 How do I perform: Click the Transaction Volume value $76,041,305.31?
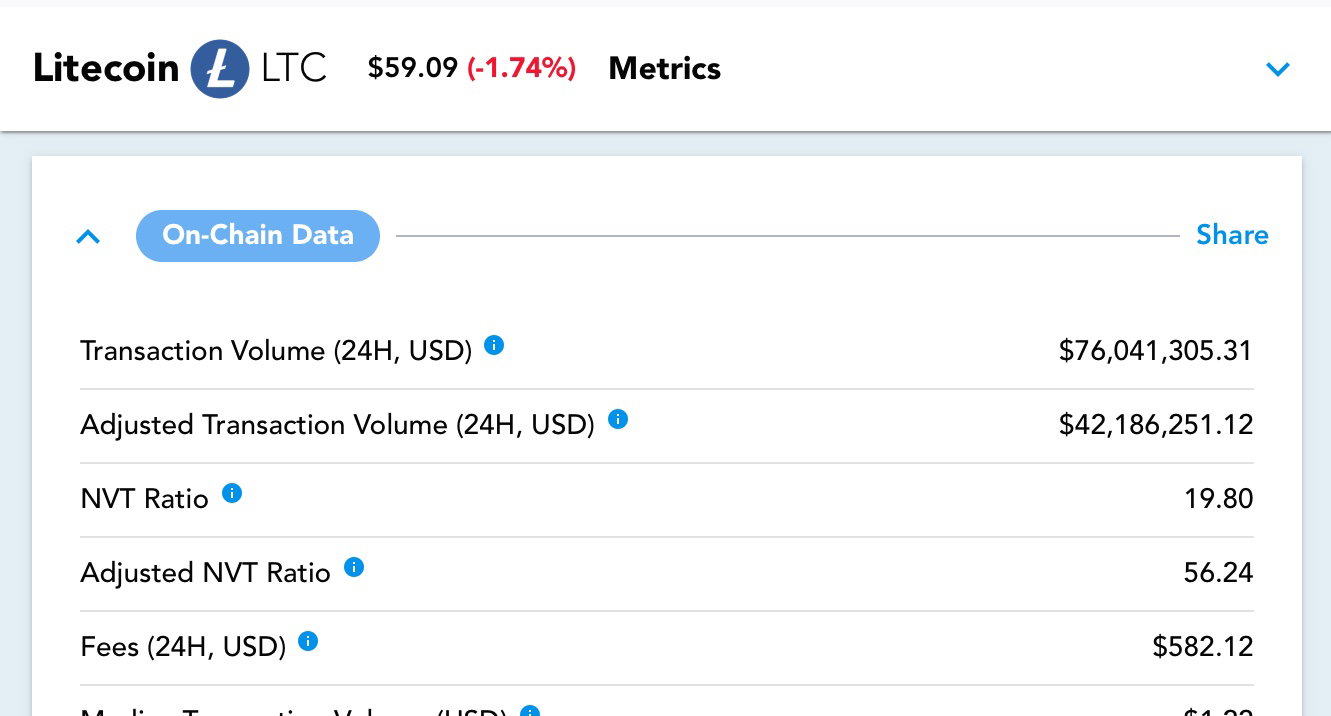(x=1156, y=351)
